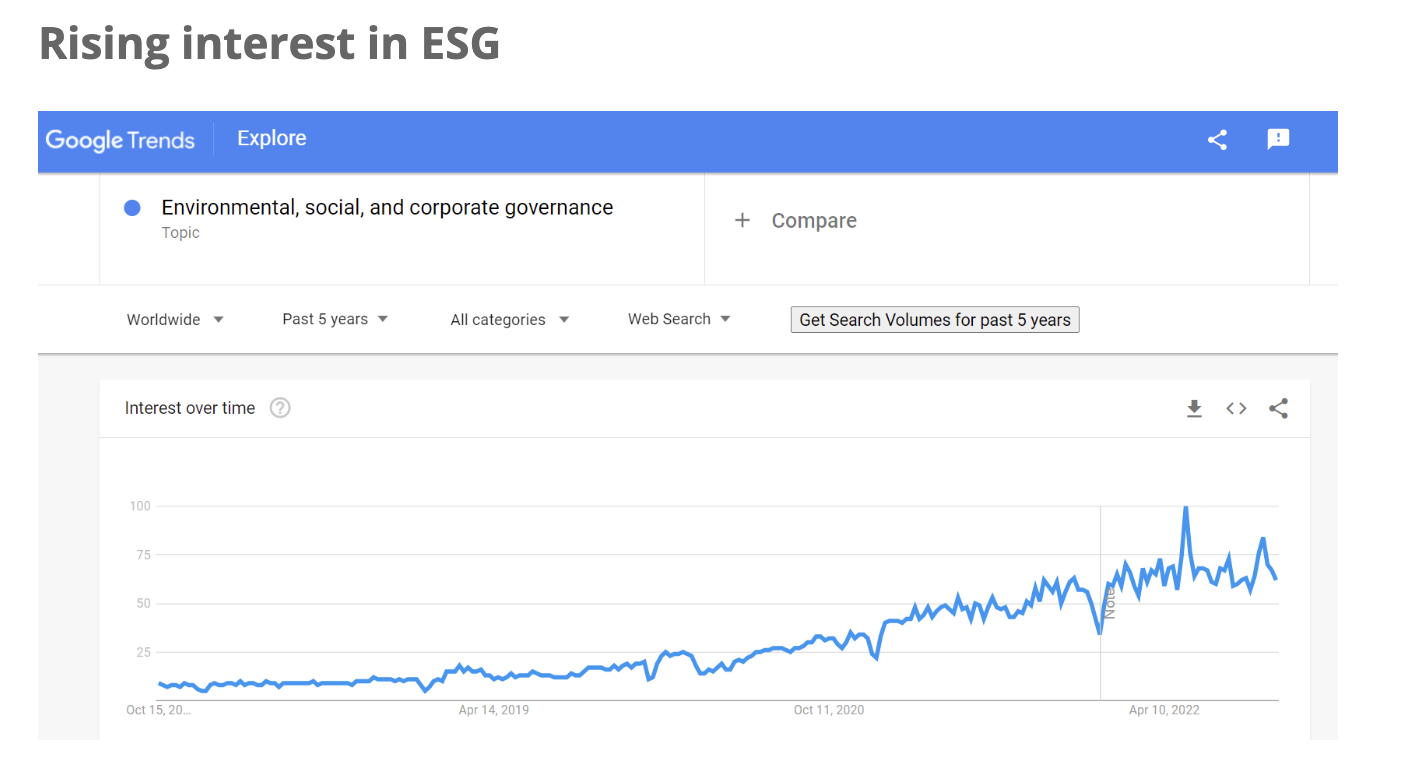Expand the Past 5 years time range dropdown
The height and width of the screenshot is (764, 1418).
(335, 320)
